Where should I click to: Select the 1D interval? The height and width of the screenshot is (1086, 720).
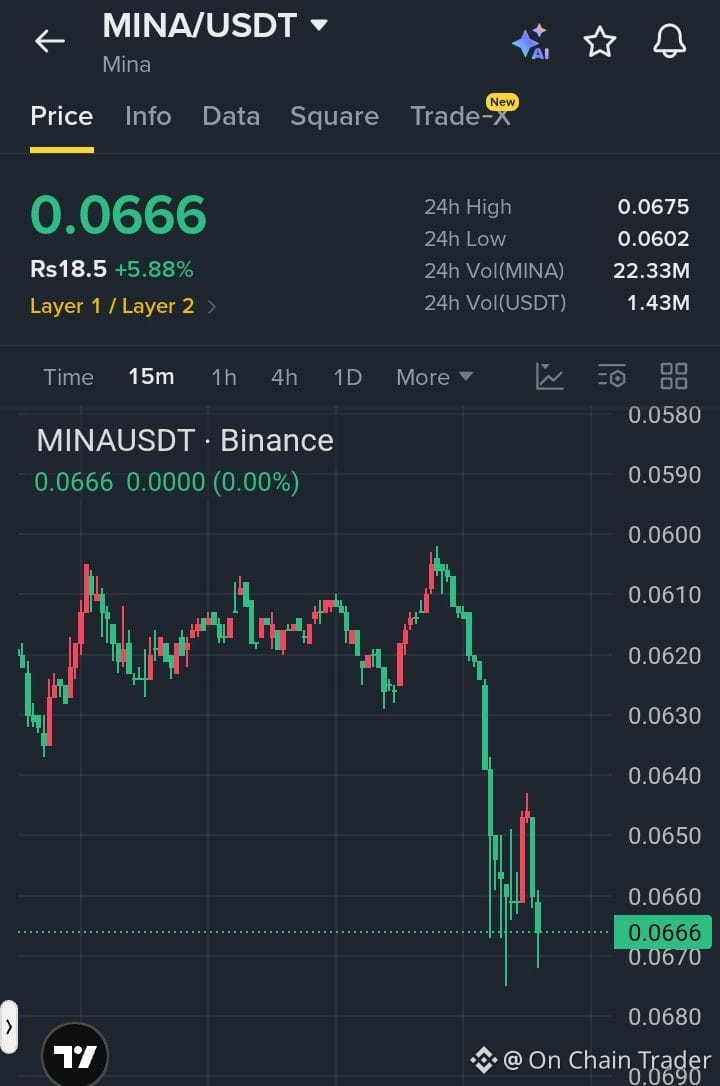coord(348,377)
